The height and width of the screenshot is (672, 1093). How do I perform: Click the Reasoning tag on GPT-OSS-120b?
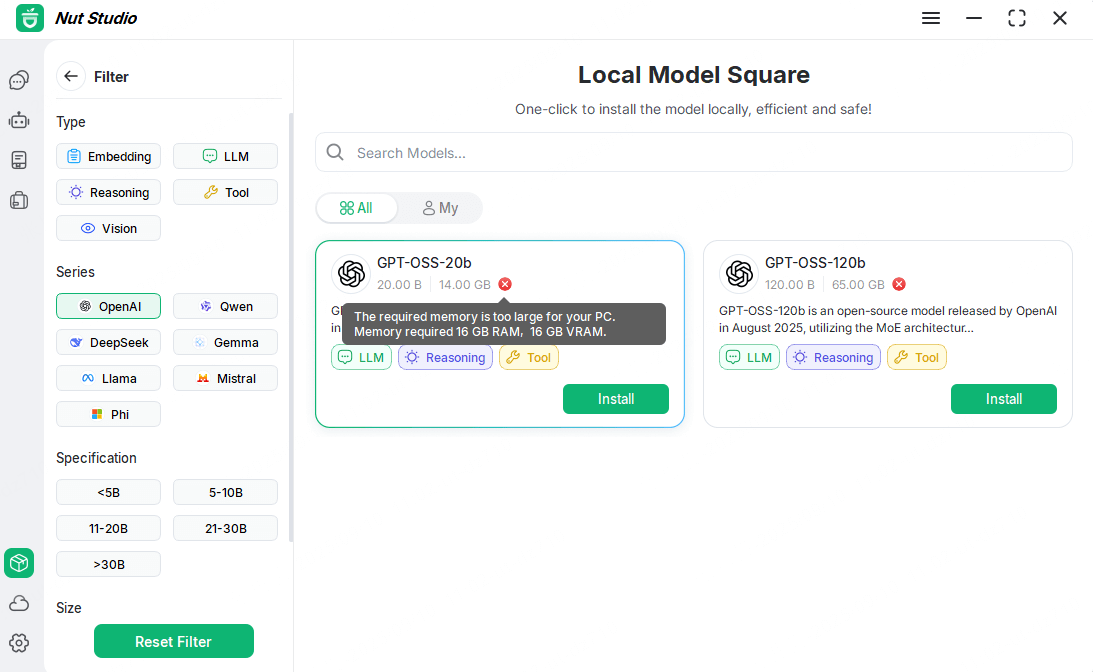[834, 358]
